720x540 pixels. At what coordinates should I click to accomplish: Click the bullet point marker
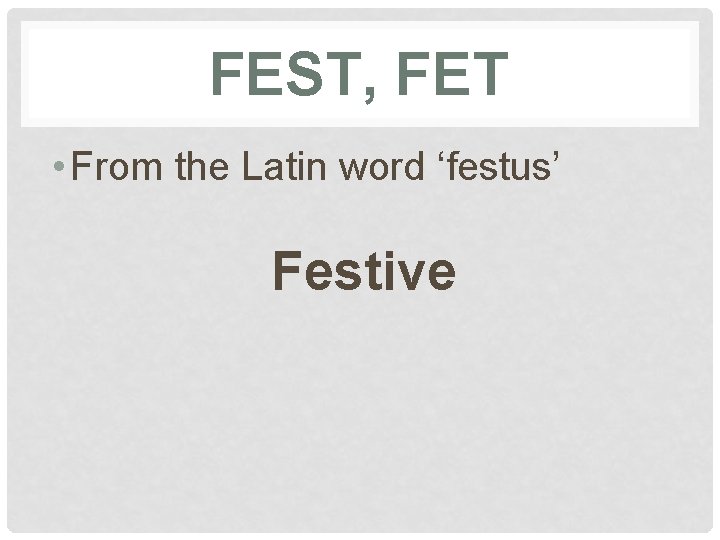60,165
